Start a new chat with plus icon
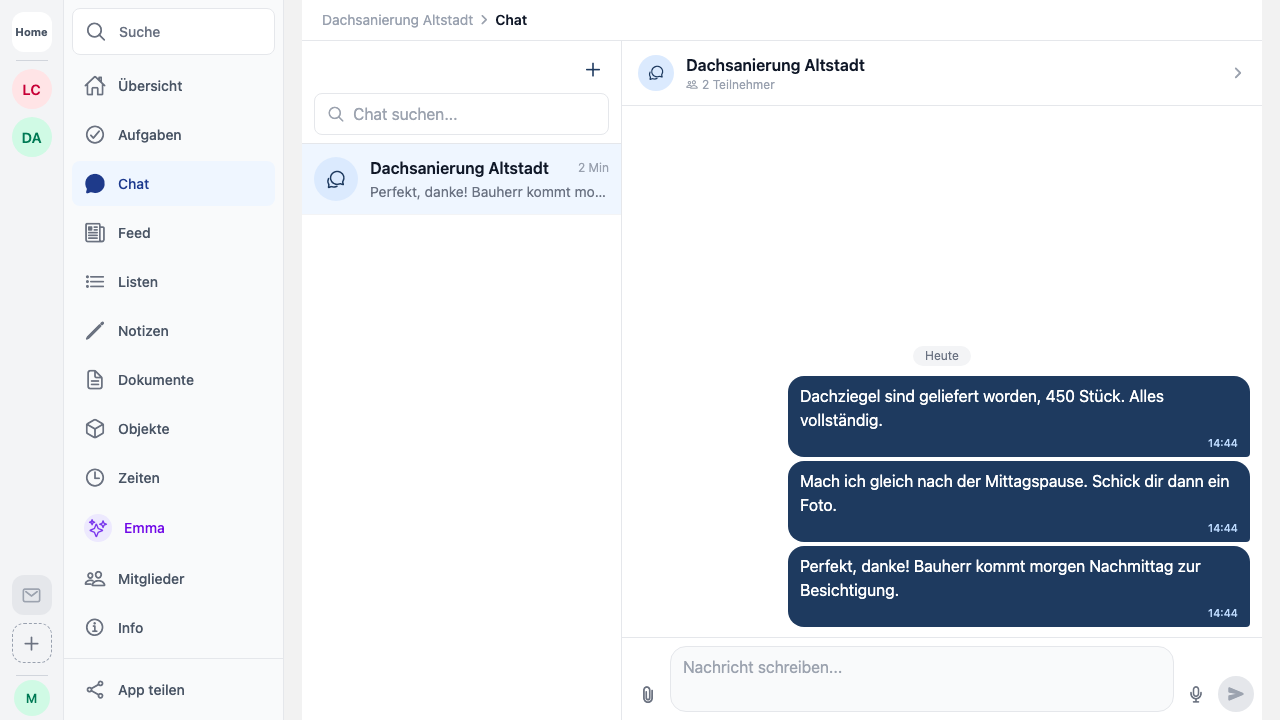The width and height of the screenshot is (1280, 720). 593,69
